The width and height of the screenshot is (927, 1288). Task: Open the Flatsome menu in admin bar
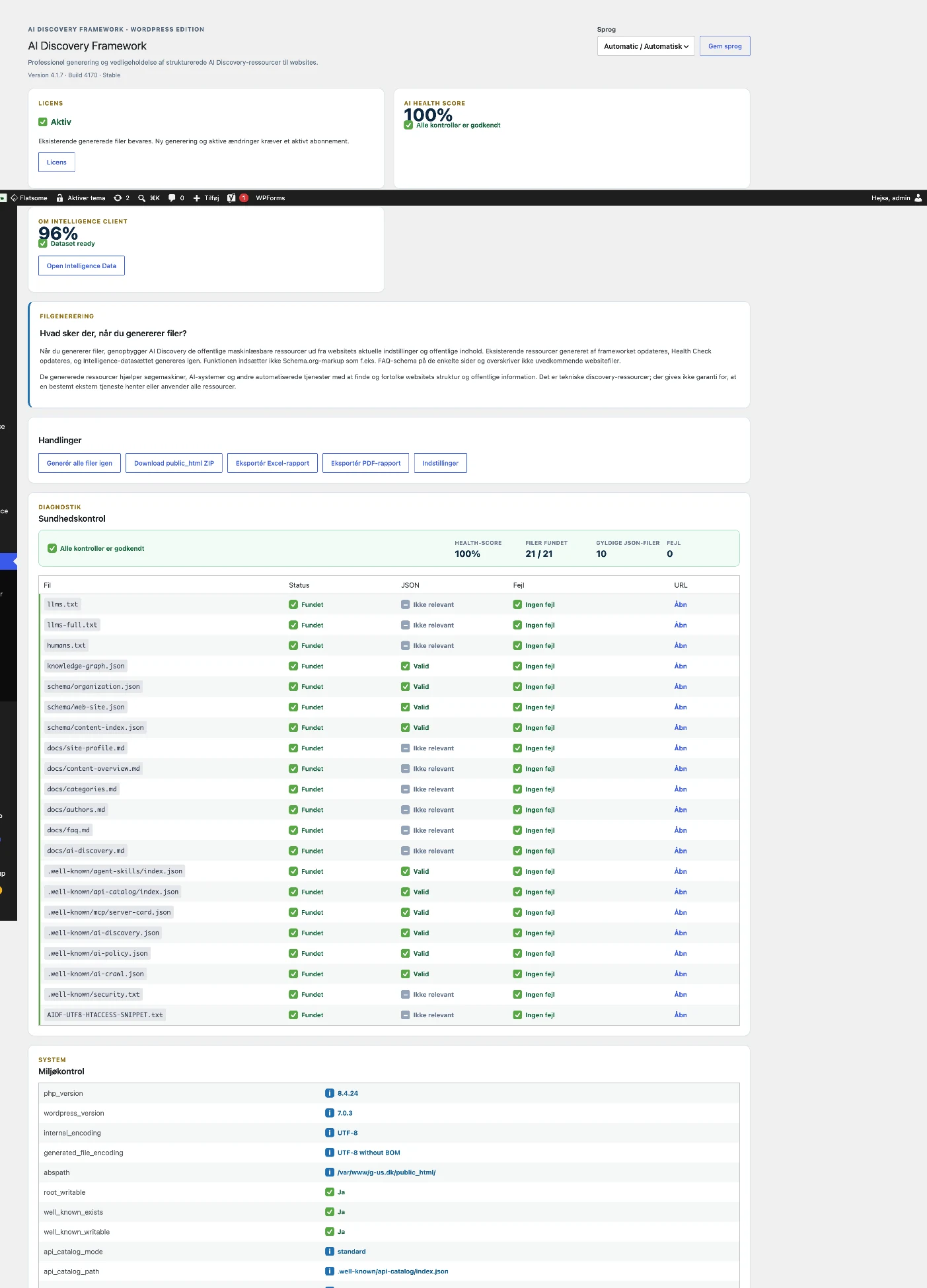coord(29,198)
